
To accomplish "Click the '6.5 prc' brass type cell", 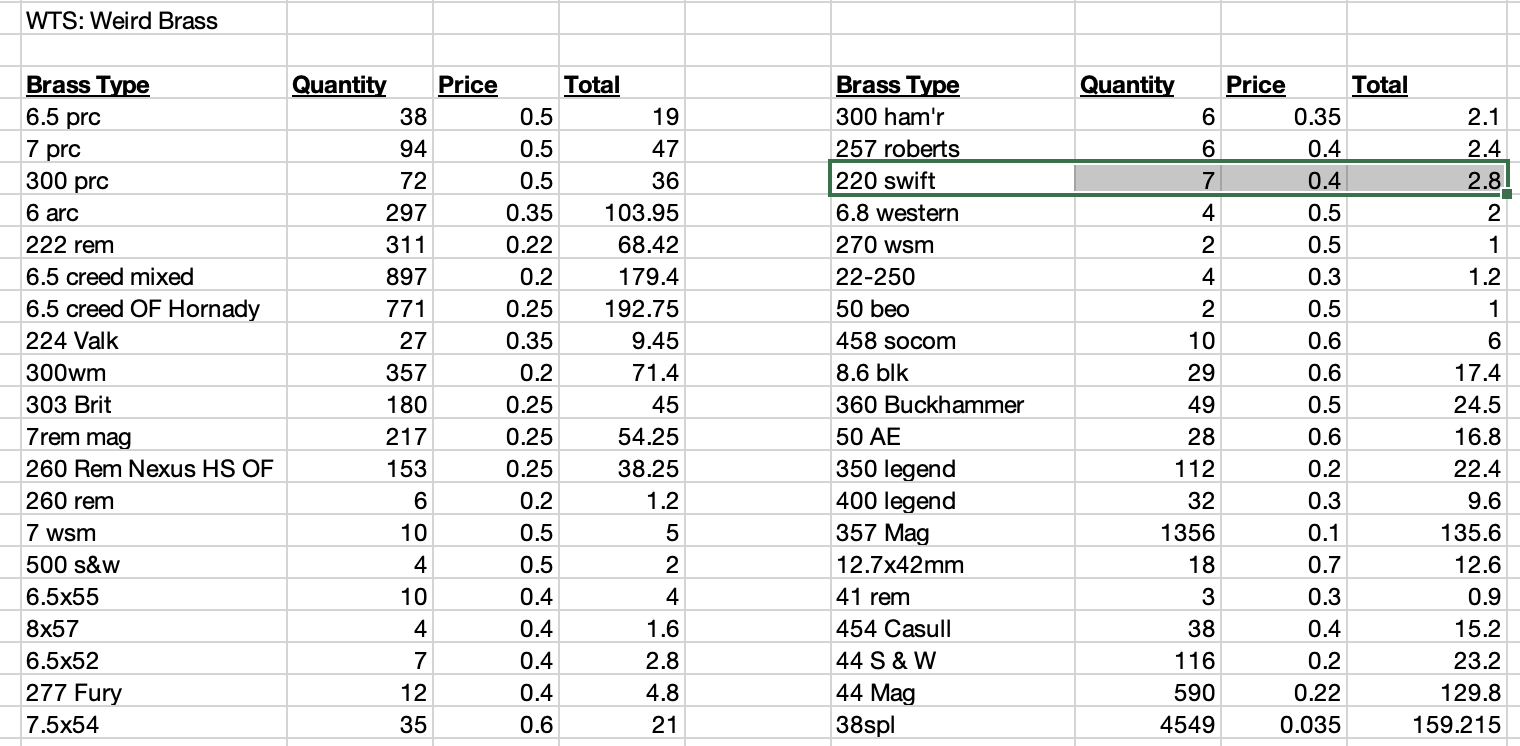I will tap(64, 117).
